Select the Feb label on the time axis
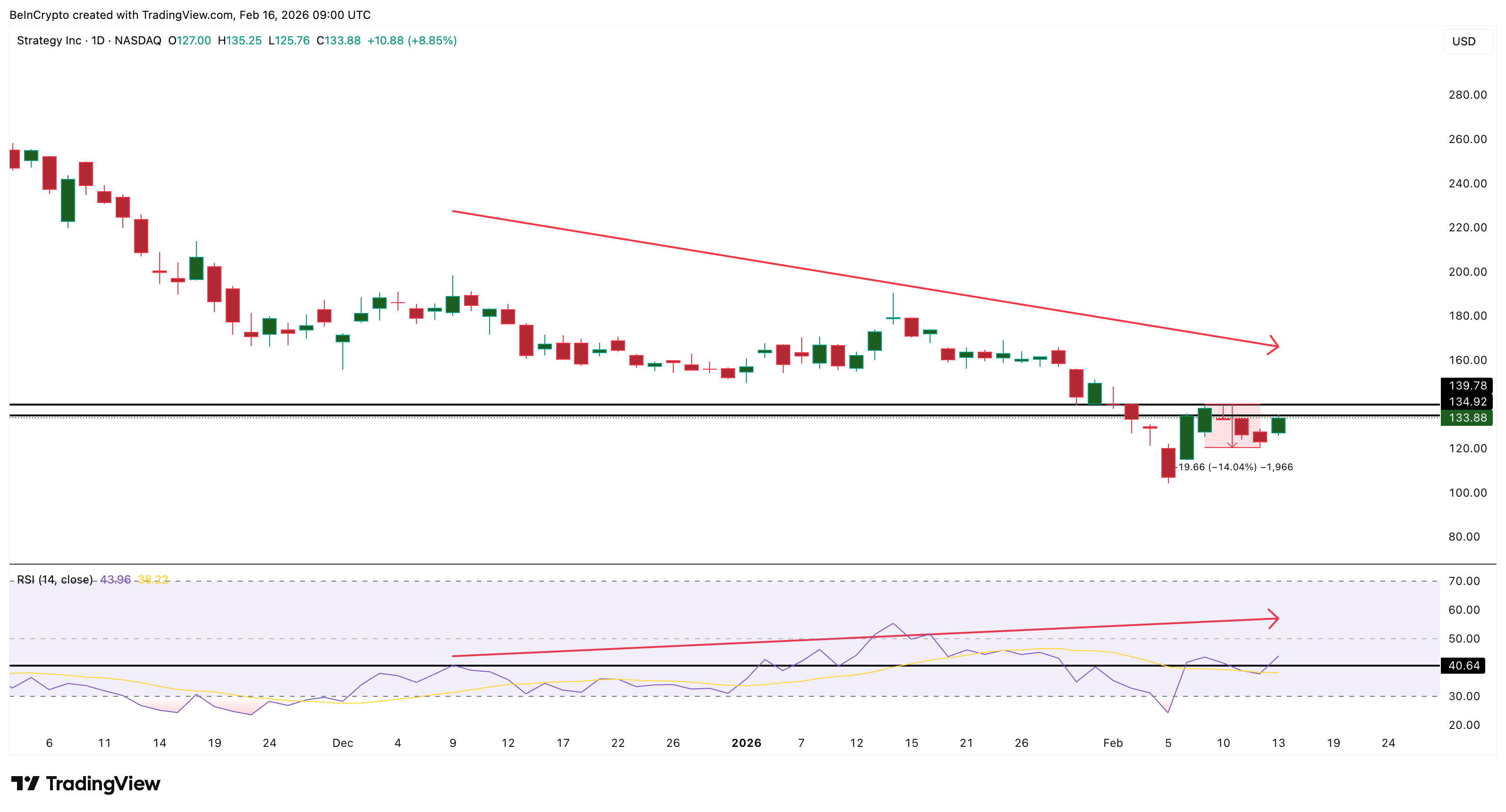Viewport: 1506px width, 812px height. [1113, 744]
